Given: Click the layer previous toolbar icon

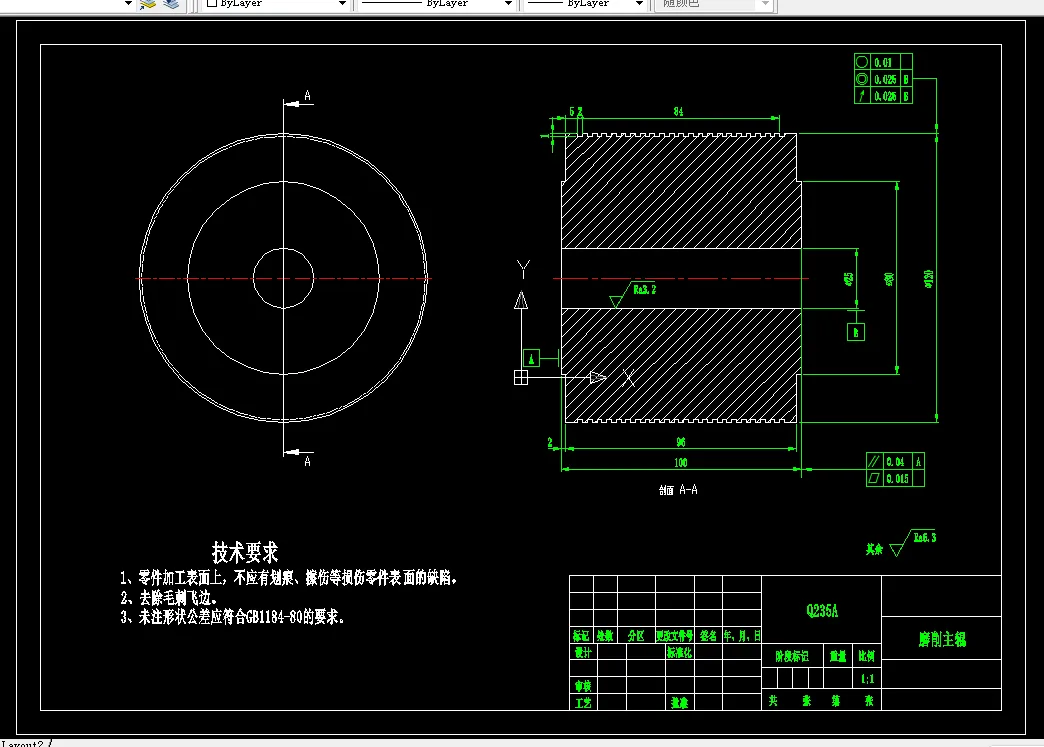Looking at the screenshot, I should (x=148, y=4).
